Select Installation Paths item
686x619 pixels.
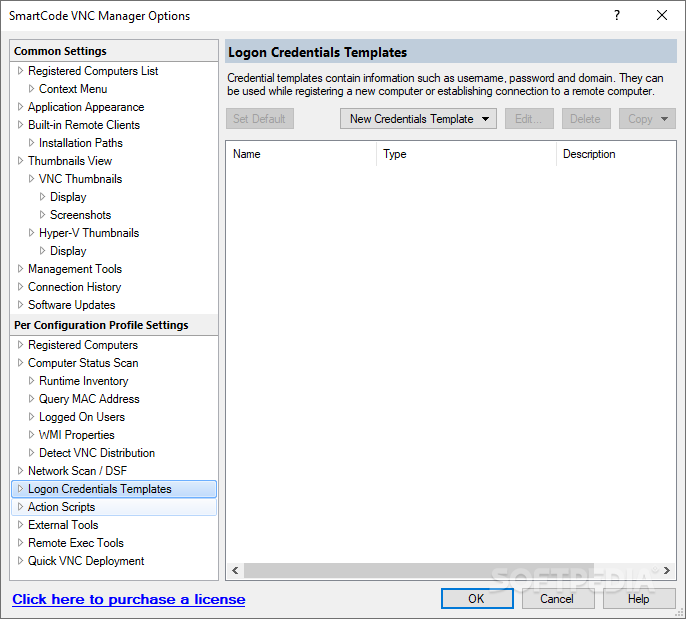[80, 143]
